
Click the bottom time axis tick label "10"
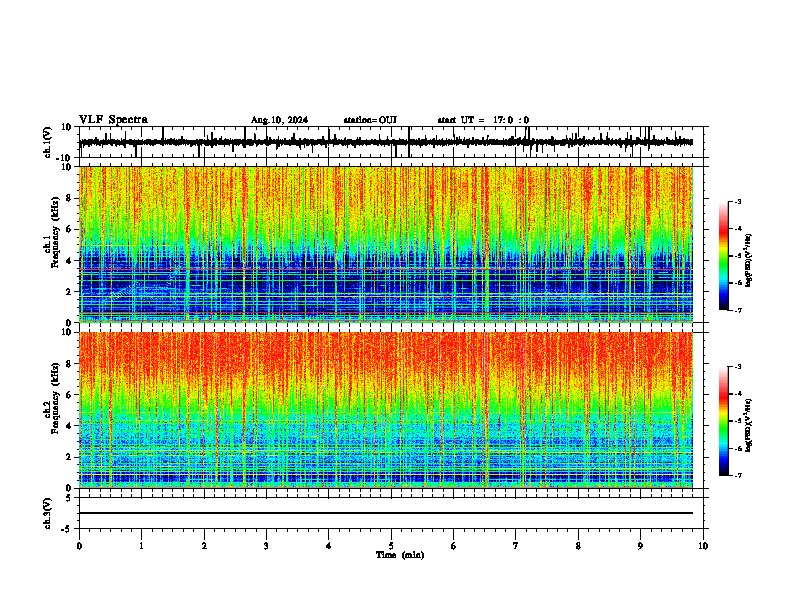tap(703, 545)
